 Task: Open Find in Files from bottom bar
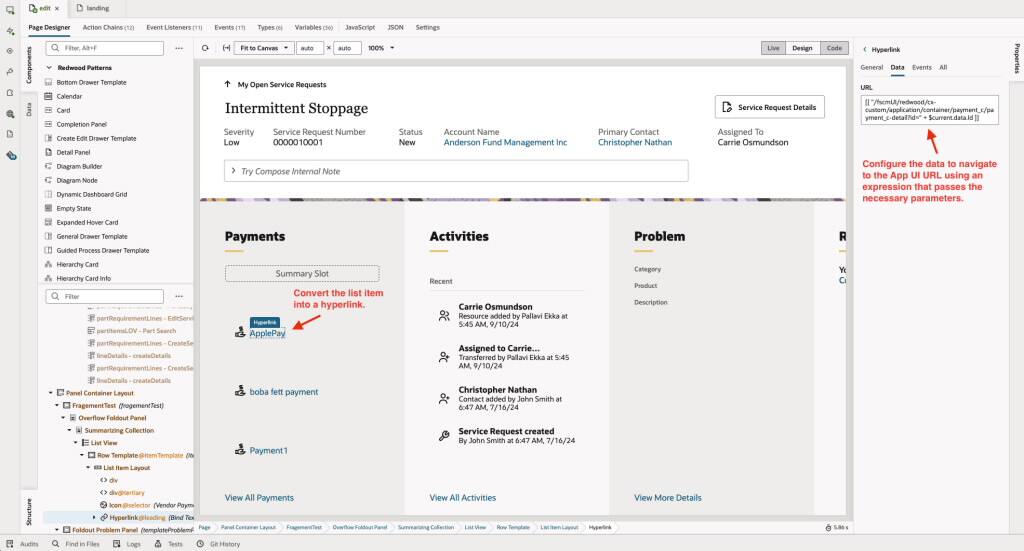tap(75, 544)
